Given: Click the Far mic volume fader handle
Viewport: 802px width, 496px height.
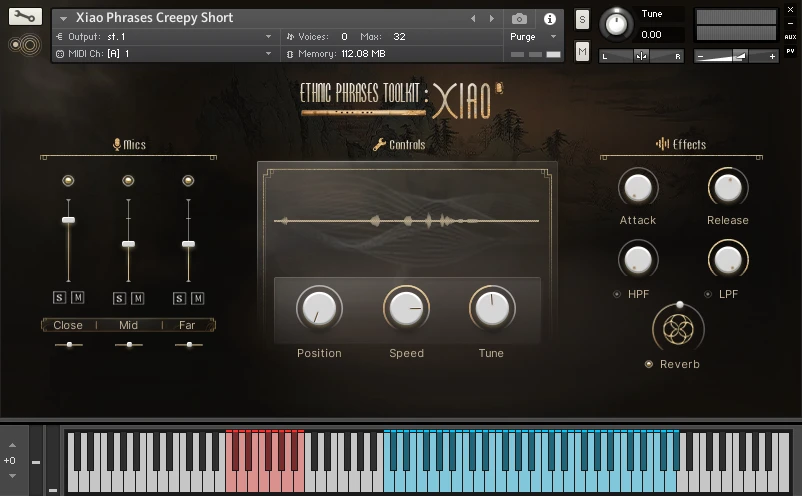Looking at the screenshot, I should 188,244.
